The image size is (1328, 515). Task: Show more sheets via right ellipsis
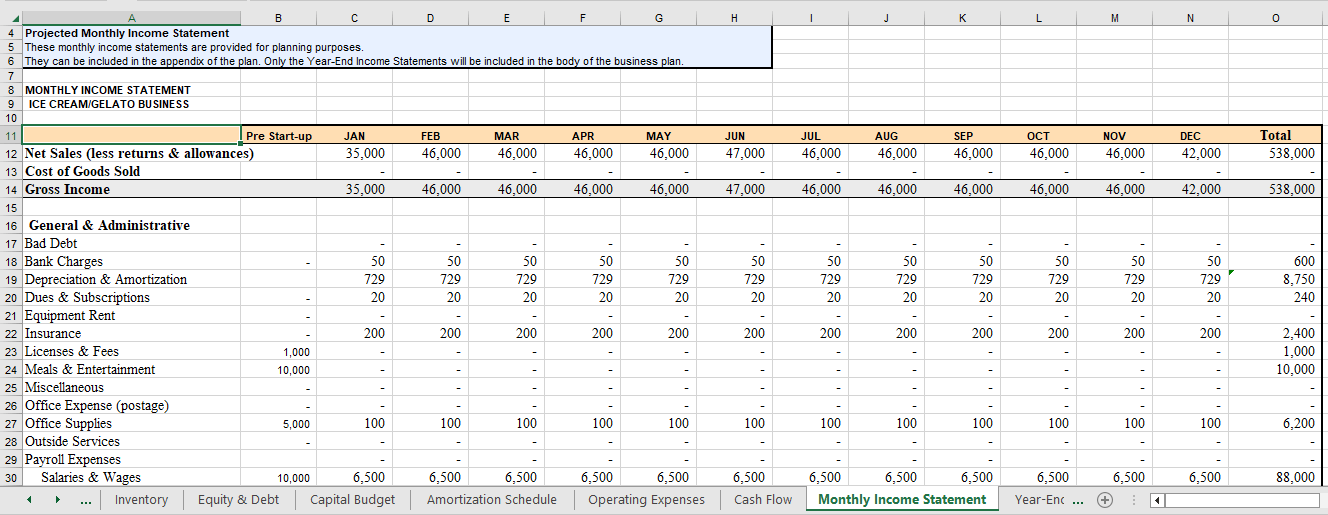point(1076,500)
